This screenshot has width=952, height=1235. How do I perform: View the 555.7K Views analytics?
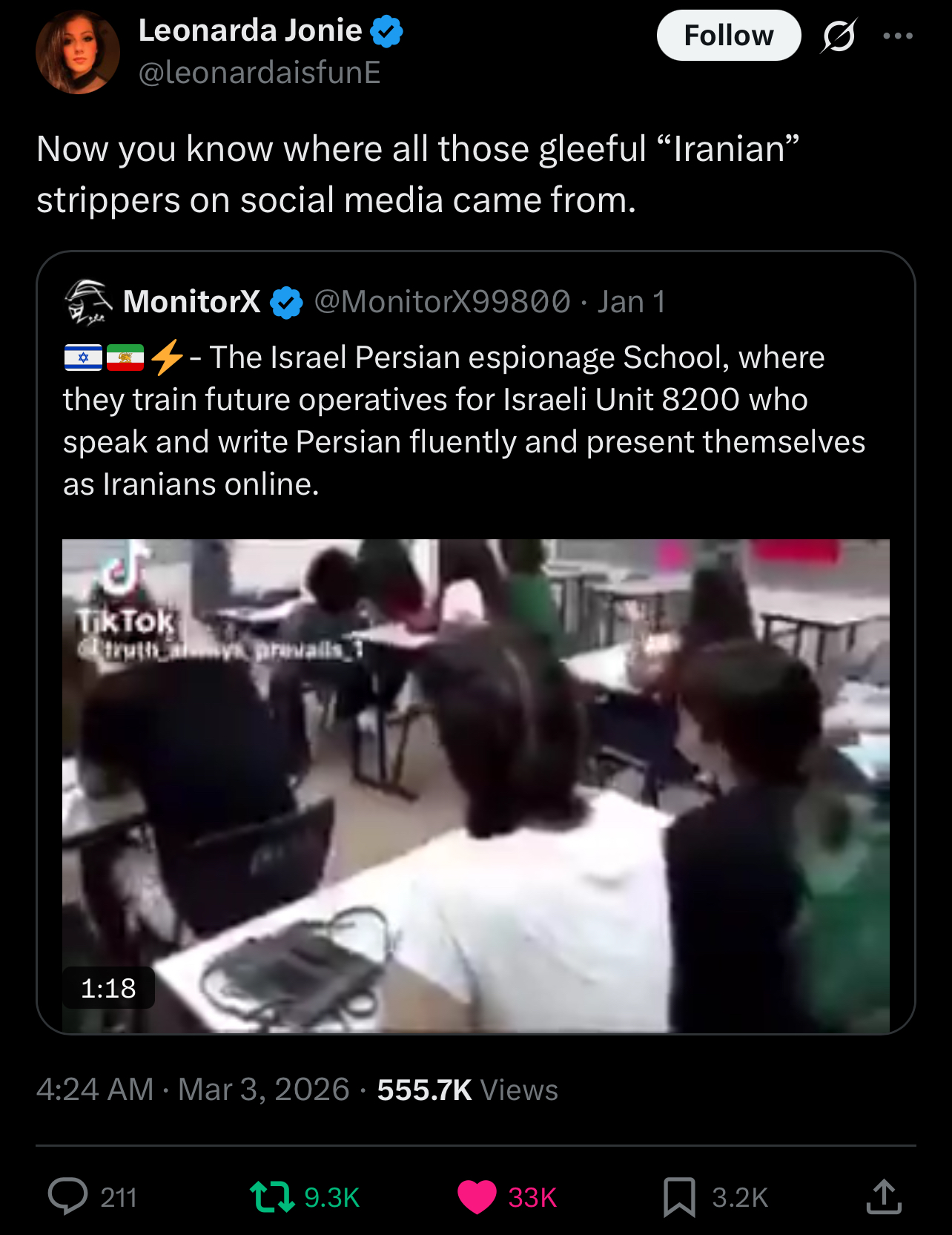467,1090
